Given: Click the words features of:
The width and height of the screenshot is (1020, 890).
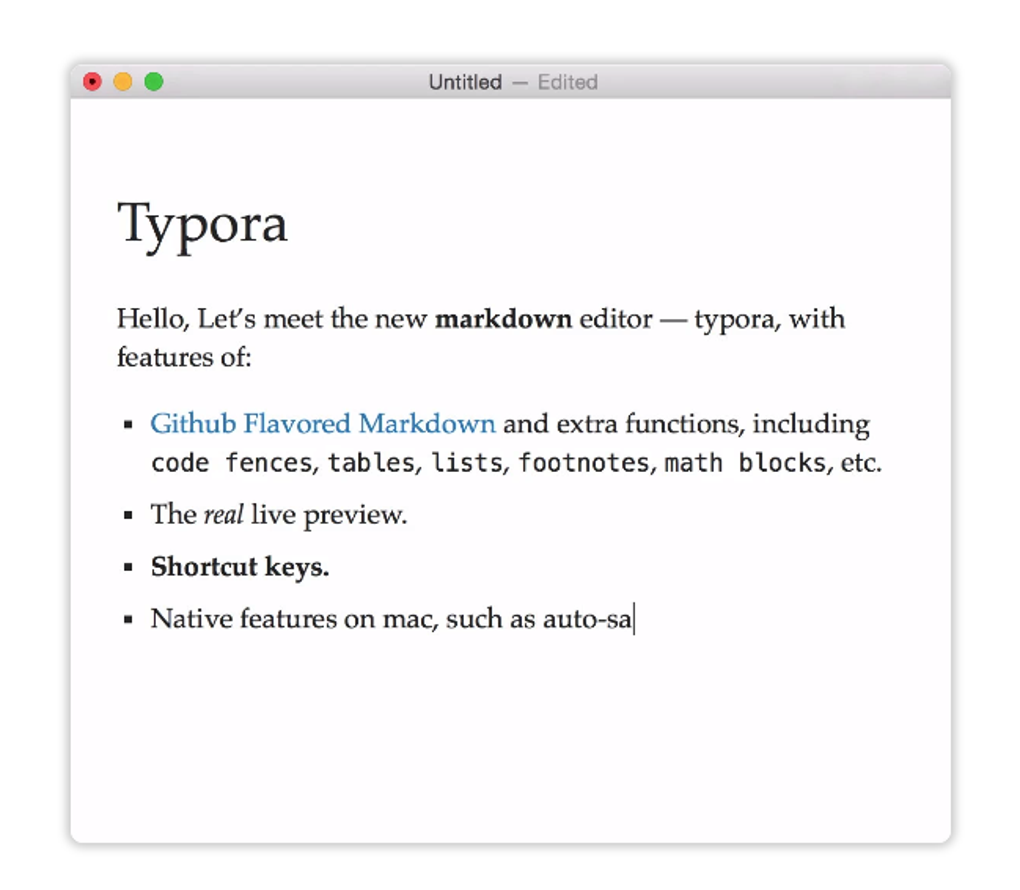Looking at the screenshot, I should pos(184,357).
